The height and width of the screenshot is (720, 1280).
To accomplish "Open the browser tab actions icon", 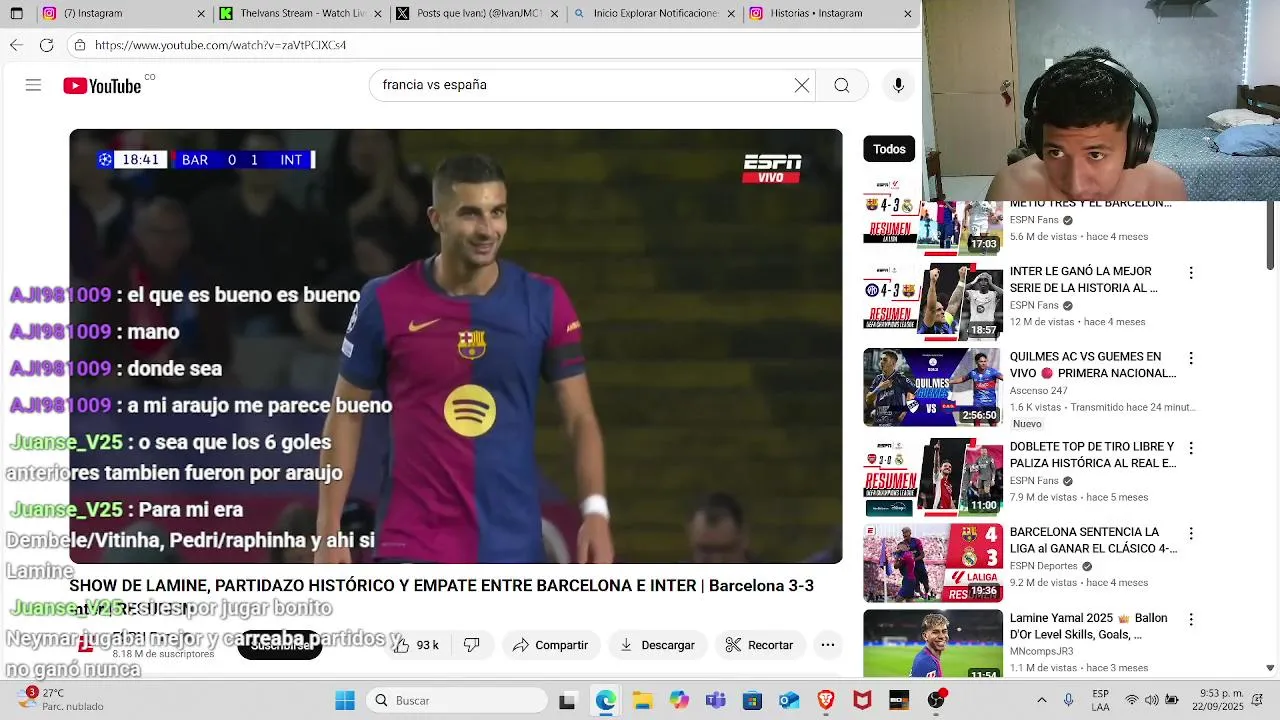I will [16, 13].
